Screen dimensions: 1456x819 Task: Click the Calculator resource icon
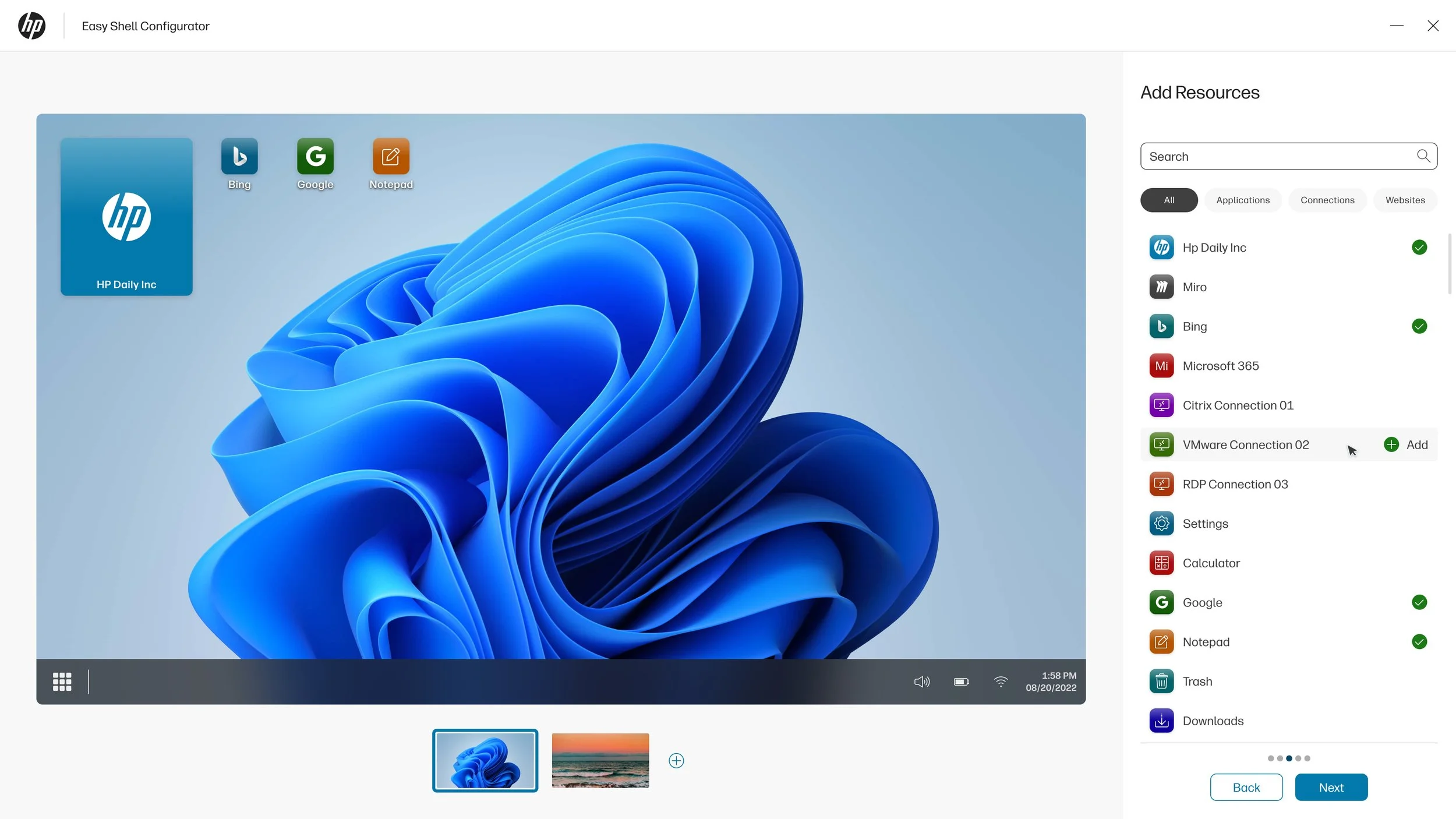coord(1161,563)
